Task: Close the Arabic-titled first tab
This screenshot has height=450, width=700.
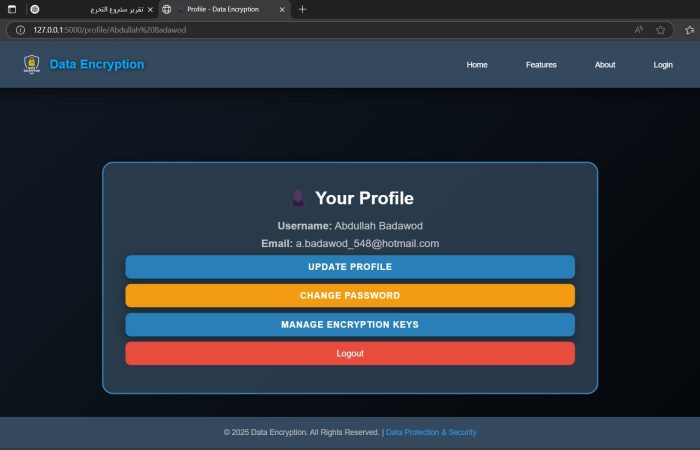Action: point(150,9)
